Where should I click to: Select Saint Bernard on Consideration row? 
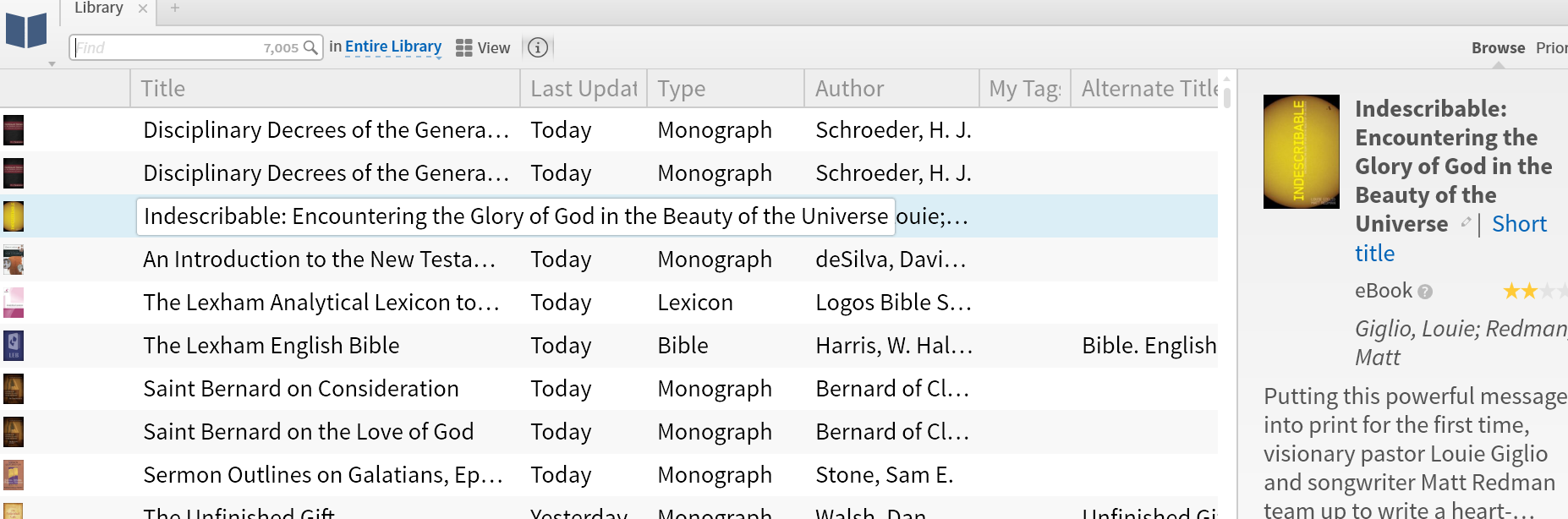[301, 389]
